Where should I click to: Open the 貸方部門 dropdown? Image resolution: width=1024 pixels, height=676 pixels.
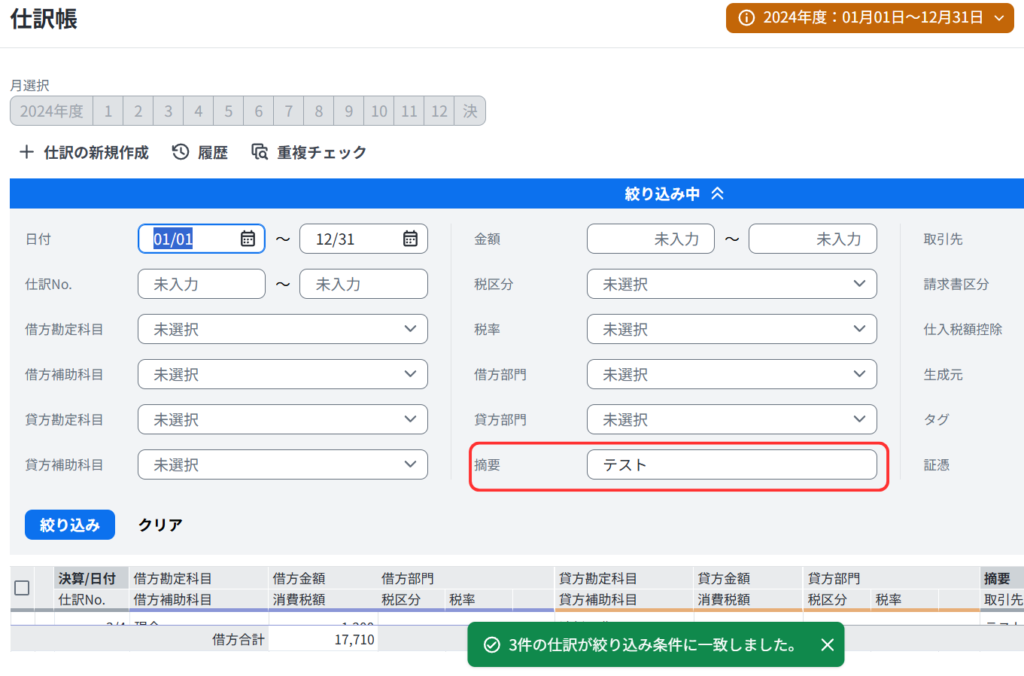[732, 419]
